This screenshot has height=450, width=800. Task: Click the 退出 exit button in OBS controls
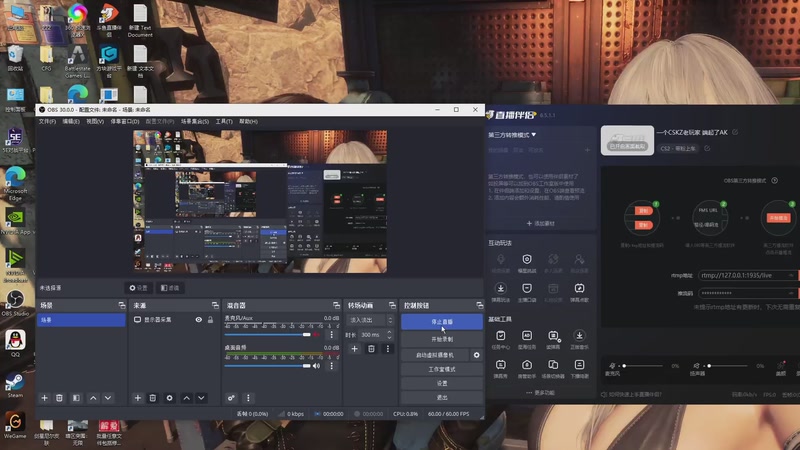442,397
